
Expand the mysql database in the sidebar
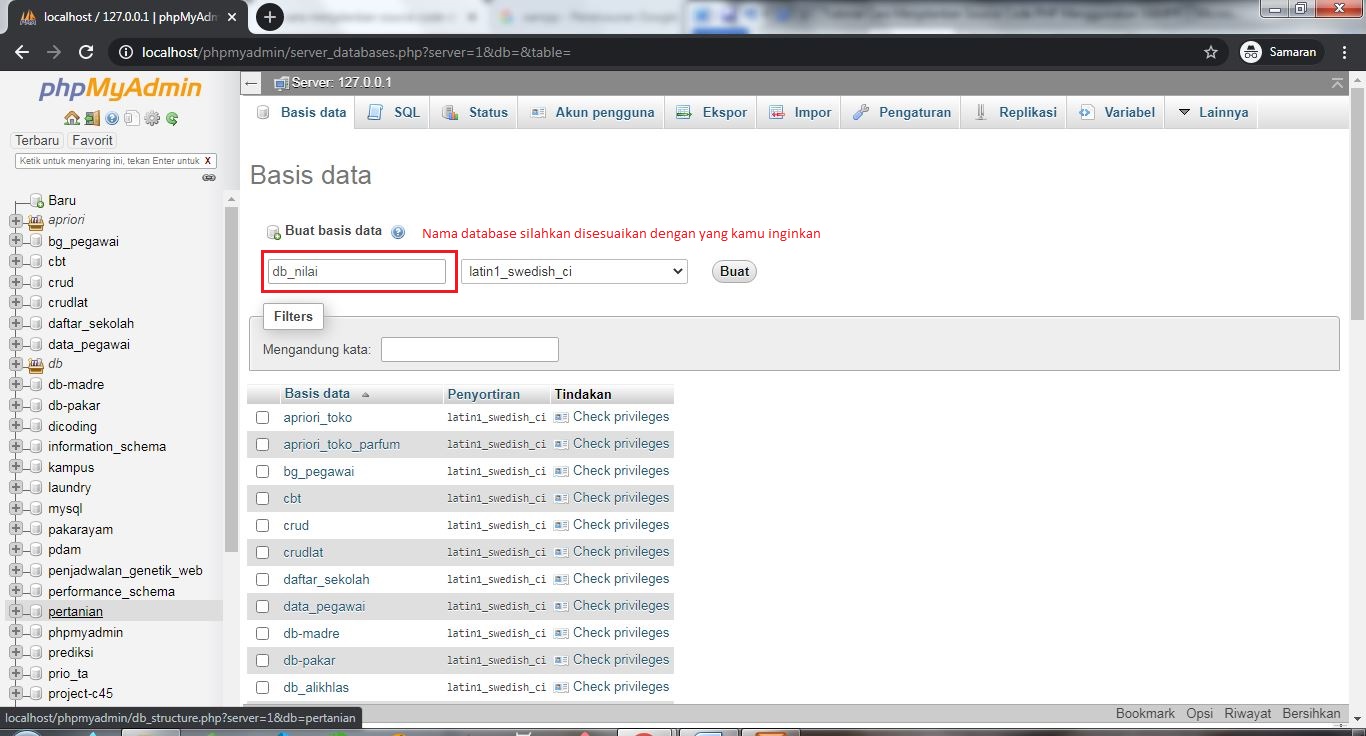pyautogui.click(x=16, y=508)
